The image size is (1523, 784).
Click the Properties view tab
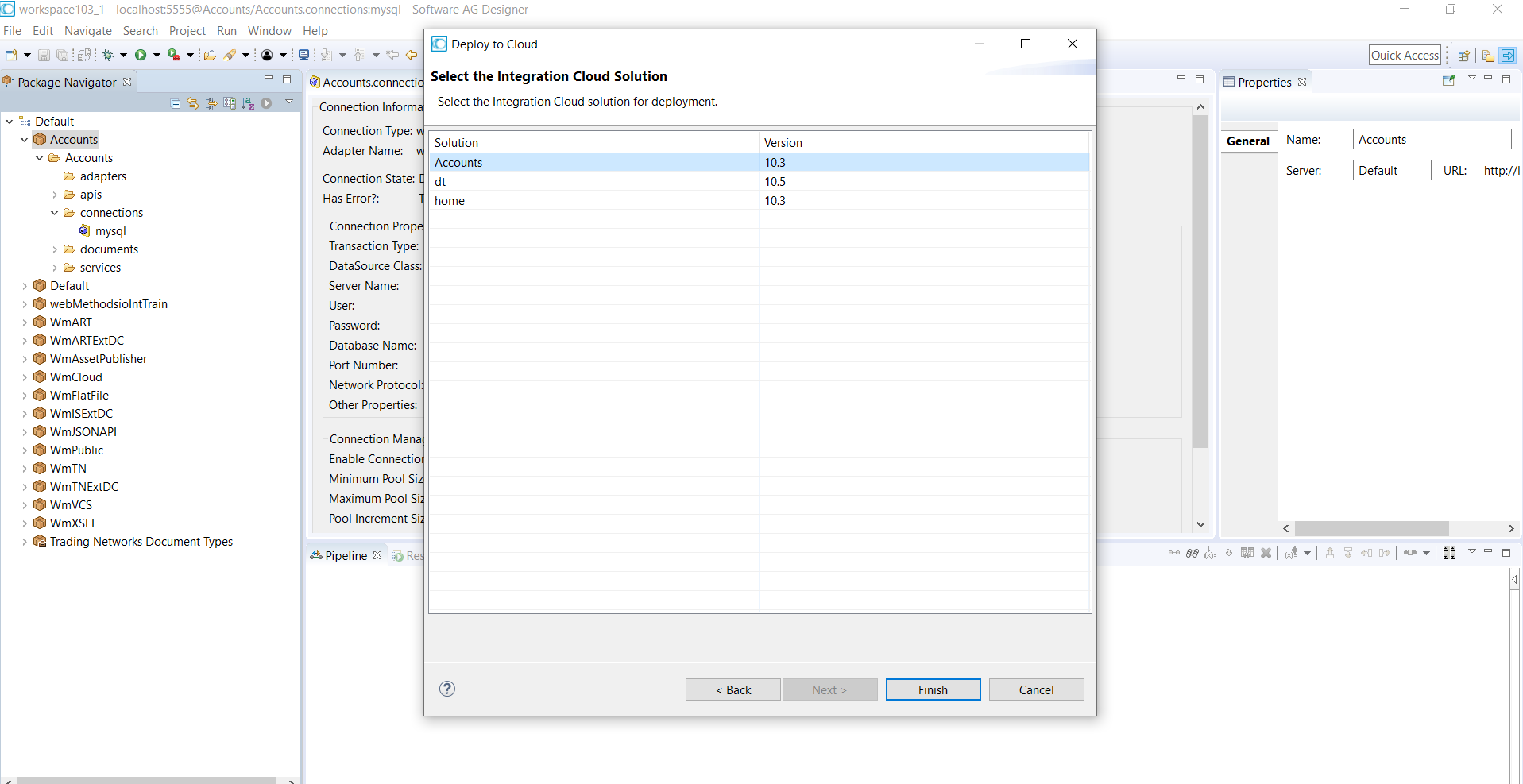pos(1264,82)
